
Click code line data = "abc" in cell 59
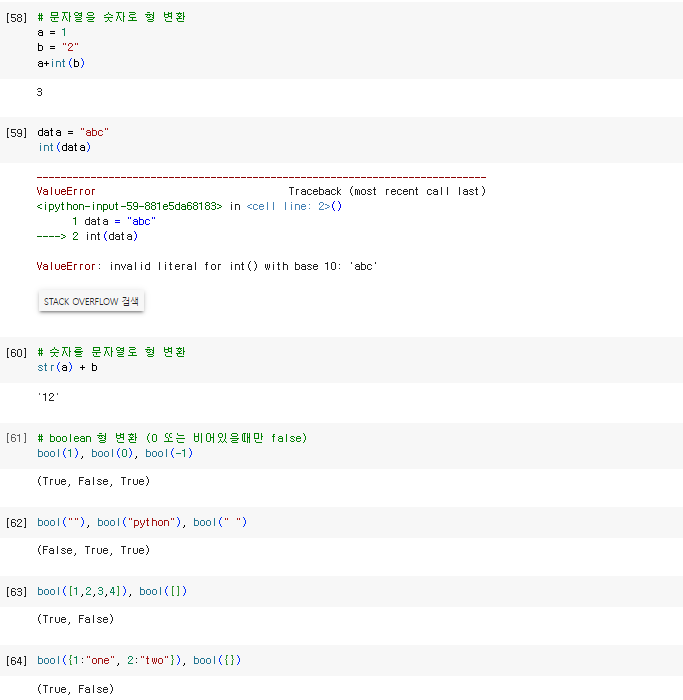[73, 132]
